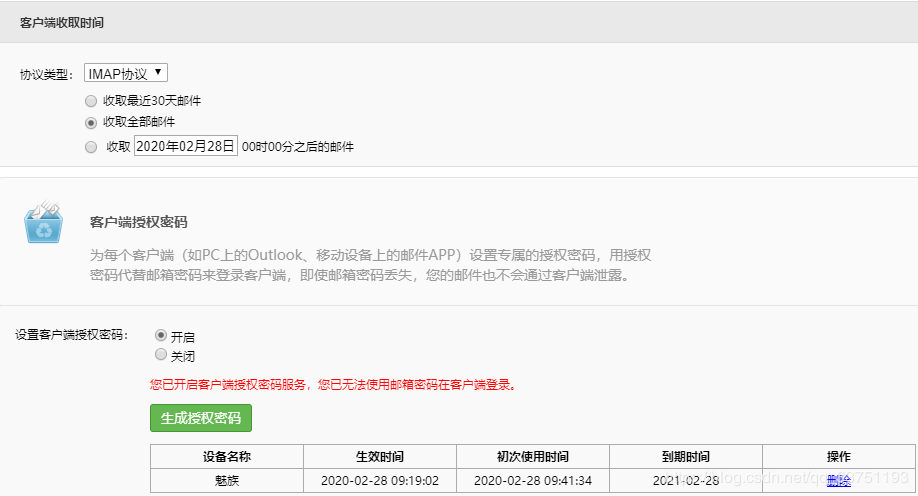Select 收取最近30天邮件 radio option
Screen dimensions: 918x496
pyautogui.click(x=91, y=101)
